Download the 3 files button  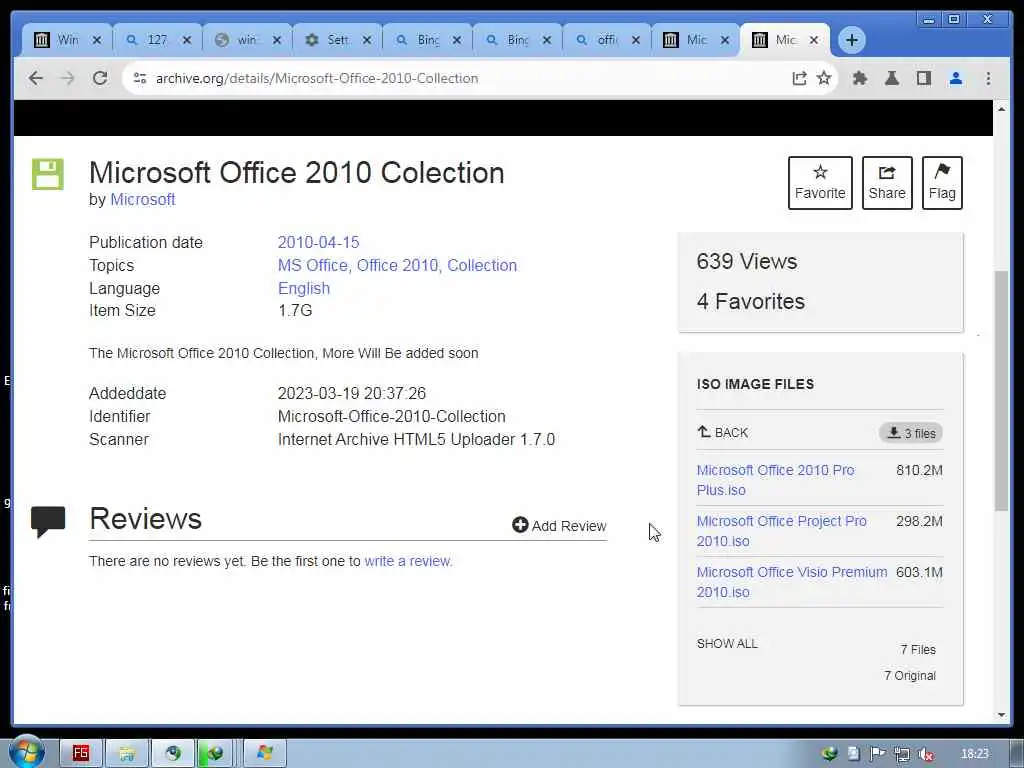(x=910, y=433)
